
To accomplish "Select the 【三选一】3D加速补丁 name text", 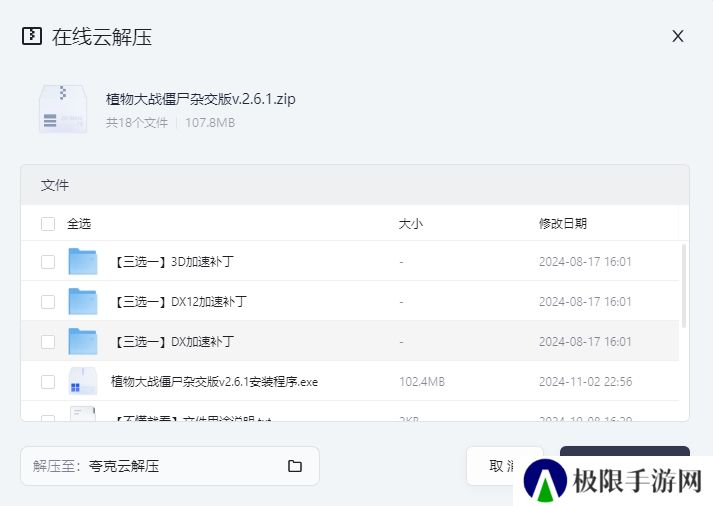I will click(173, 262).
